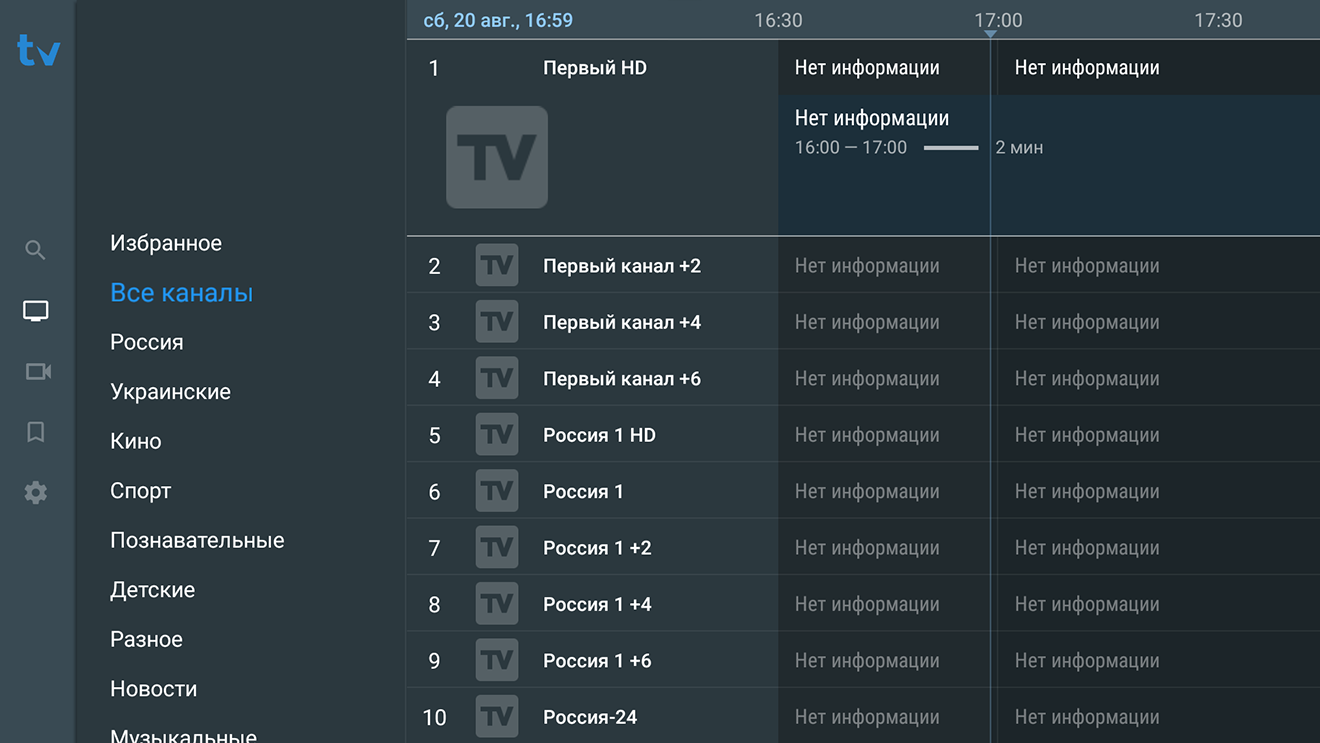Open the bookmarks icon in sidebar
This screenshot has width=1320, height=743.
36,432
